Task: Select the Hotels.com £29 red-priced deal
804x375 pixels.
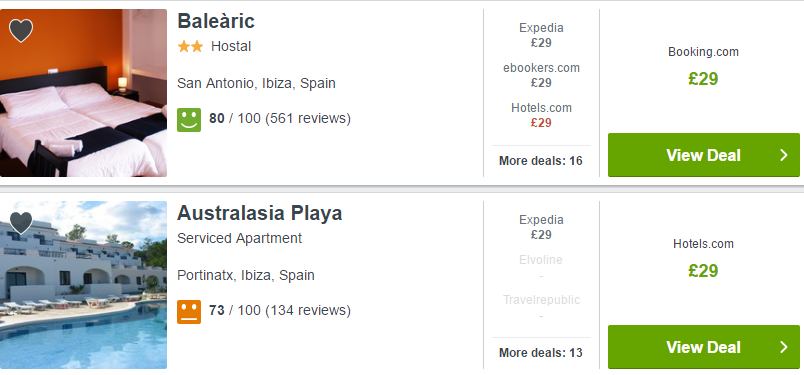Action: coord(541,115)
